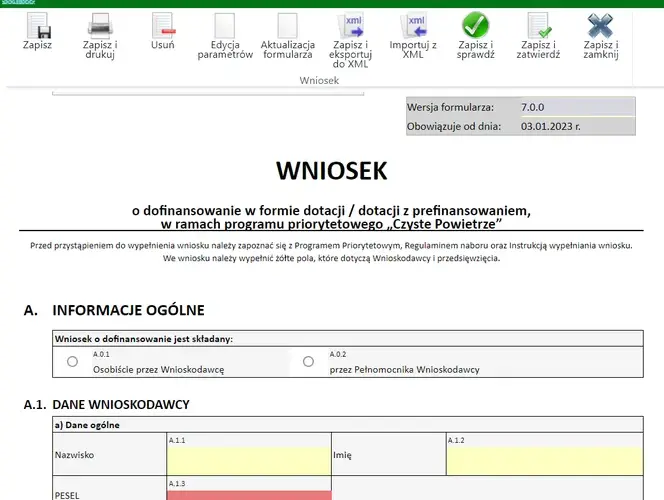The width and height of the screenshot is (664, 500).
Task: Click the red PESEL field A.1.3
Action: point(249,495)
